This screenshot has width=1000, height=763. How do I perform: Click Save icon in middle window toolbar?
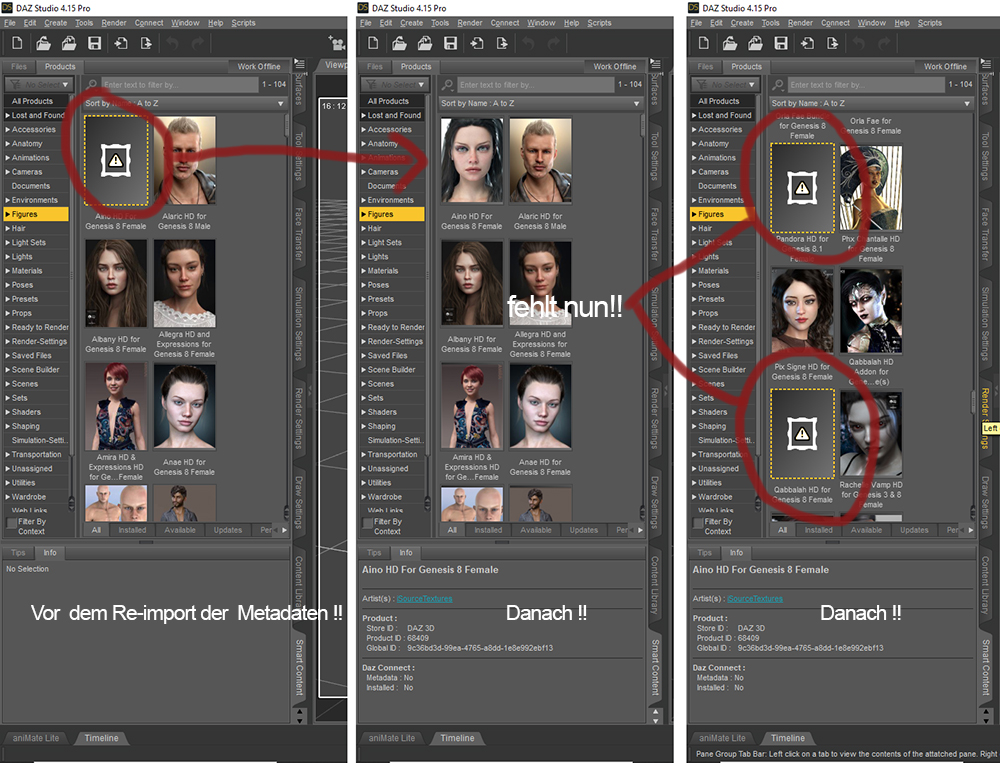point(450,43)
